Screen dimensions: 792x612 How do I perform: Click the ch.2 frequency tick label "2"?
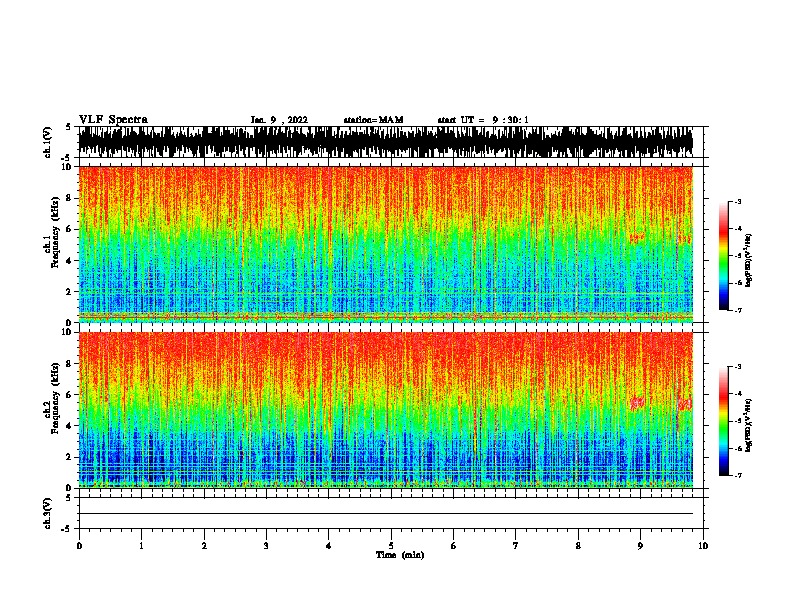pyautogui.click(x=69, y=457)
